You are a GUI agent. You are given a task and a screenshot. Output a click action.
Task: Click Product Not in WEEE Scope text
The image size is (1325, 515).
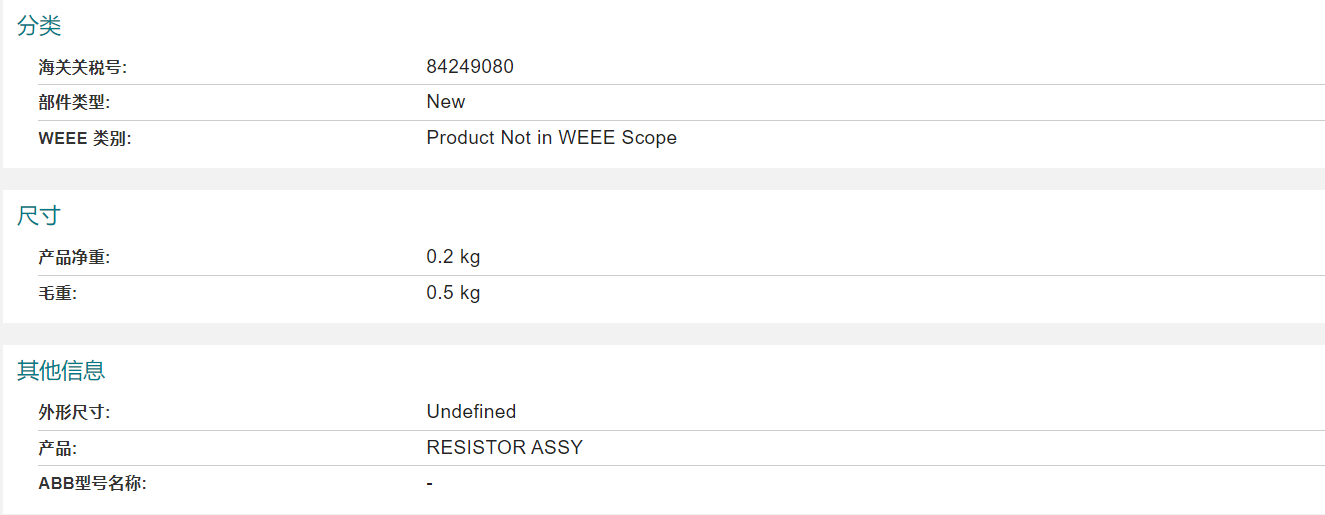[x=552, y=138]
